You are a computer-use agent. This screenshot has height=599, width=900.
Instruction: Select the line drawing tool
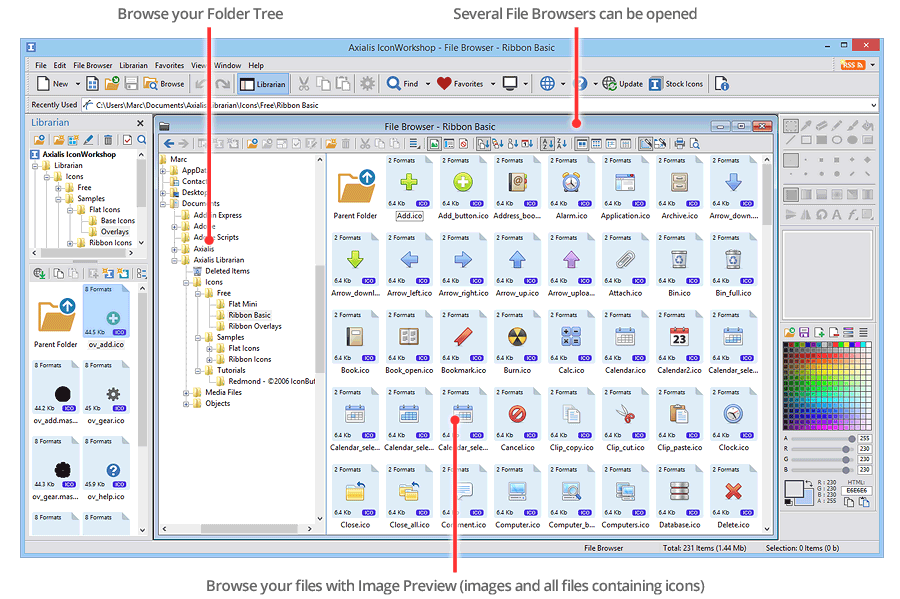791,139
